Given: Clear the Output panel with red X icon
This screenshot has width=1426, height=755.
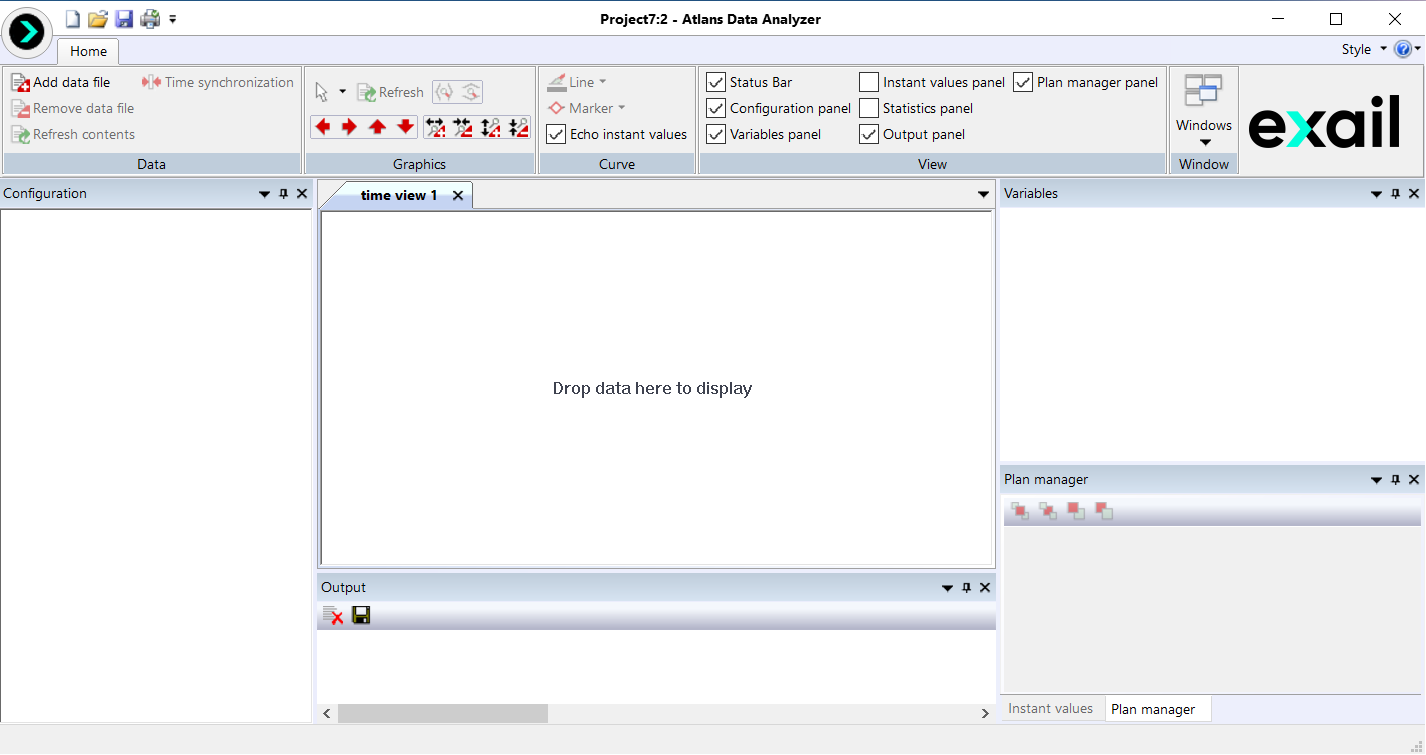Looking at the screenshot, I should [333, 616].
